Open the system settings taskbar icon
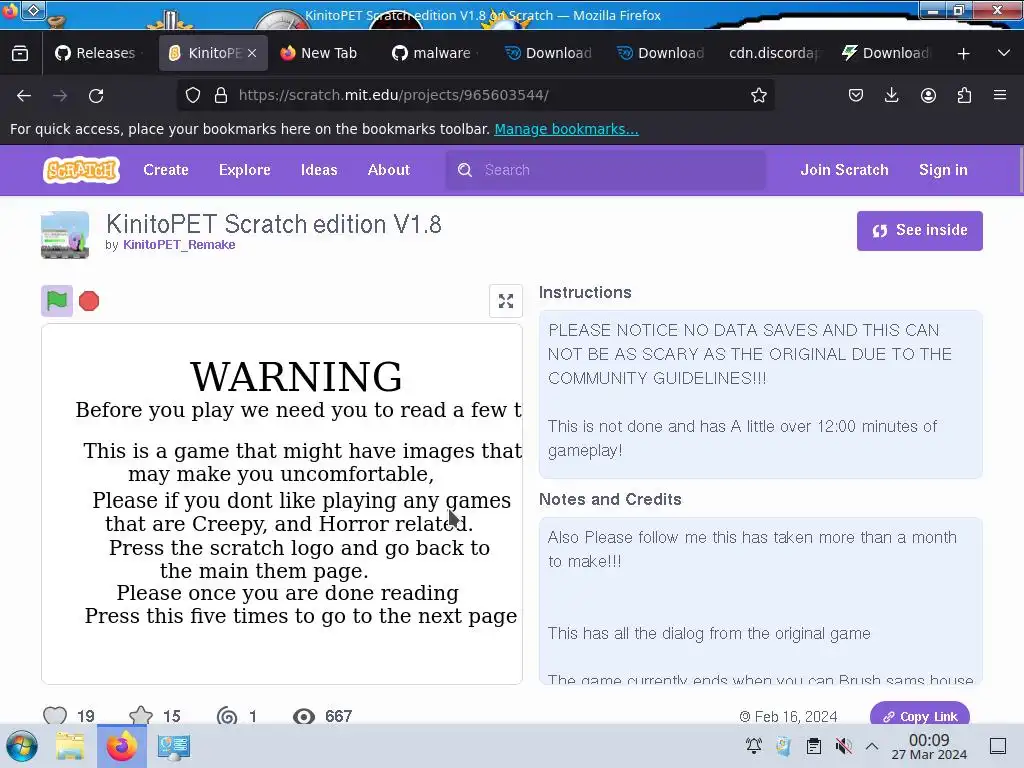Screen dimensions: 1024x768 coord(174,746)
